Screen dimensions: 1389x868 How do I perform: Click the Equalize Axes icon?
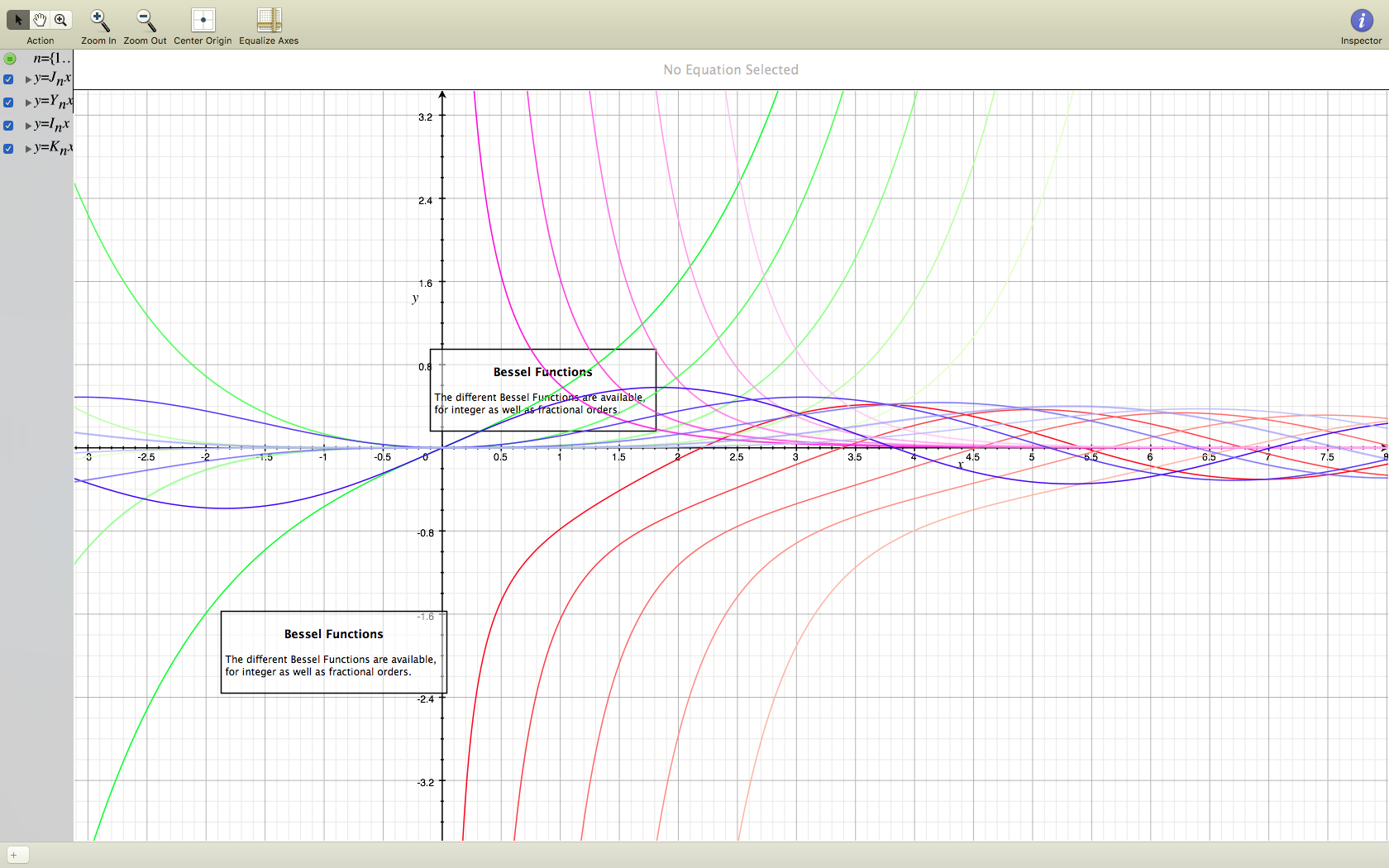tap(269, 20)
